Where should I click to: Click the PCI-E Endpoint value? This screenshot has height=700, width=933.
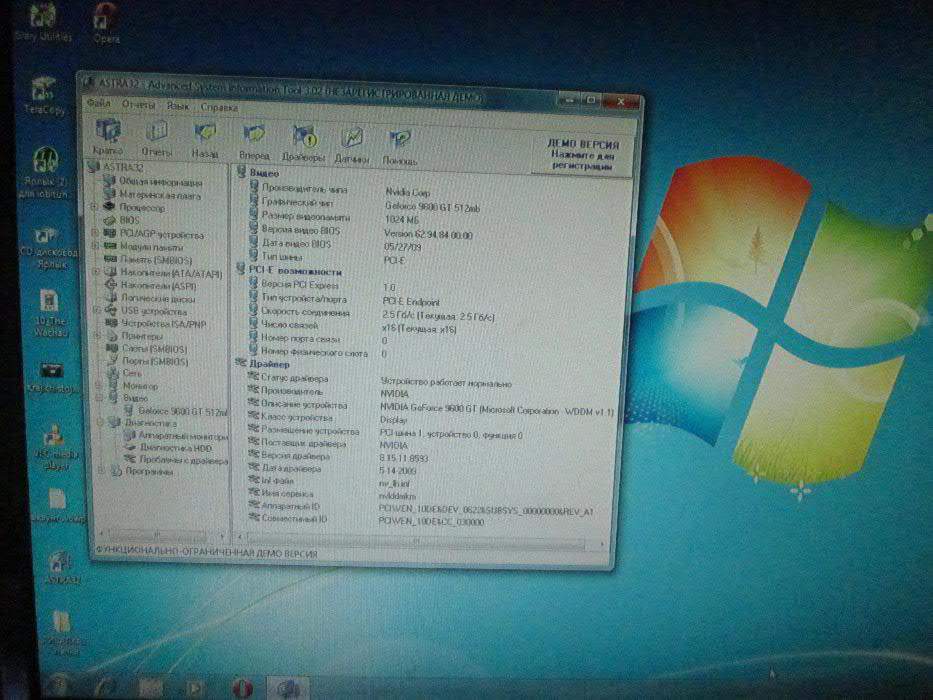411,302
